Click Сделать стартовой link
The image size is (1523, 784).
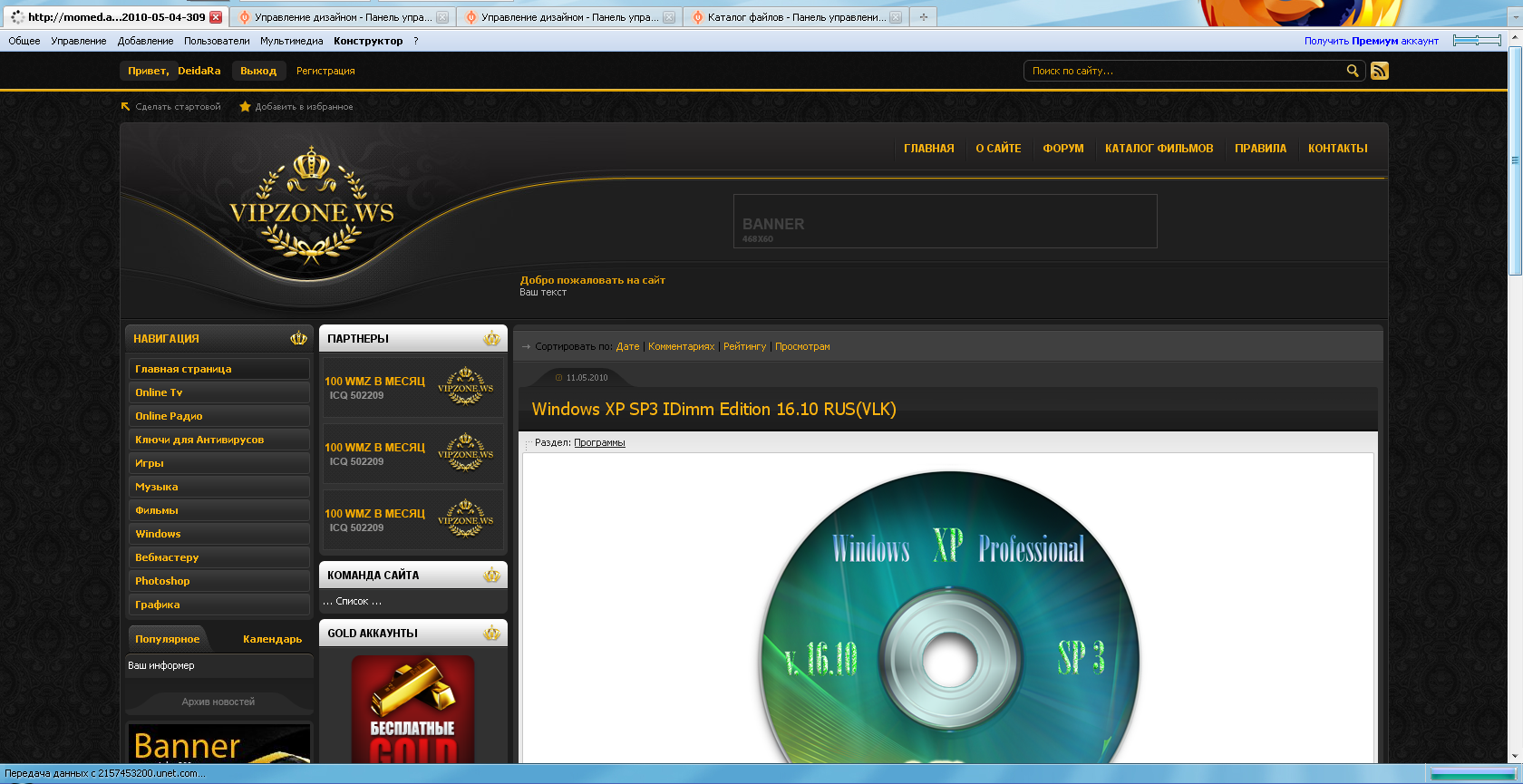coord(179,107)
